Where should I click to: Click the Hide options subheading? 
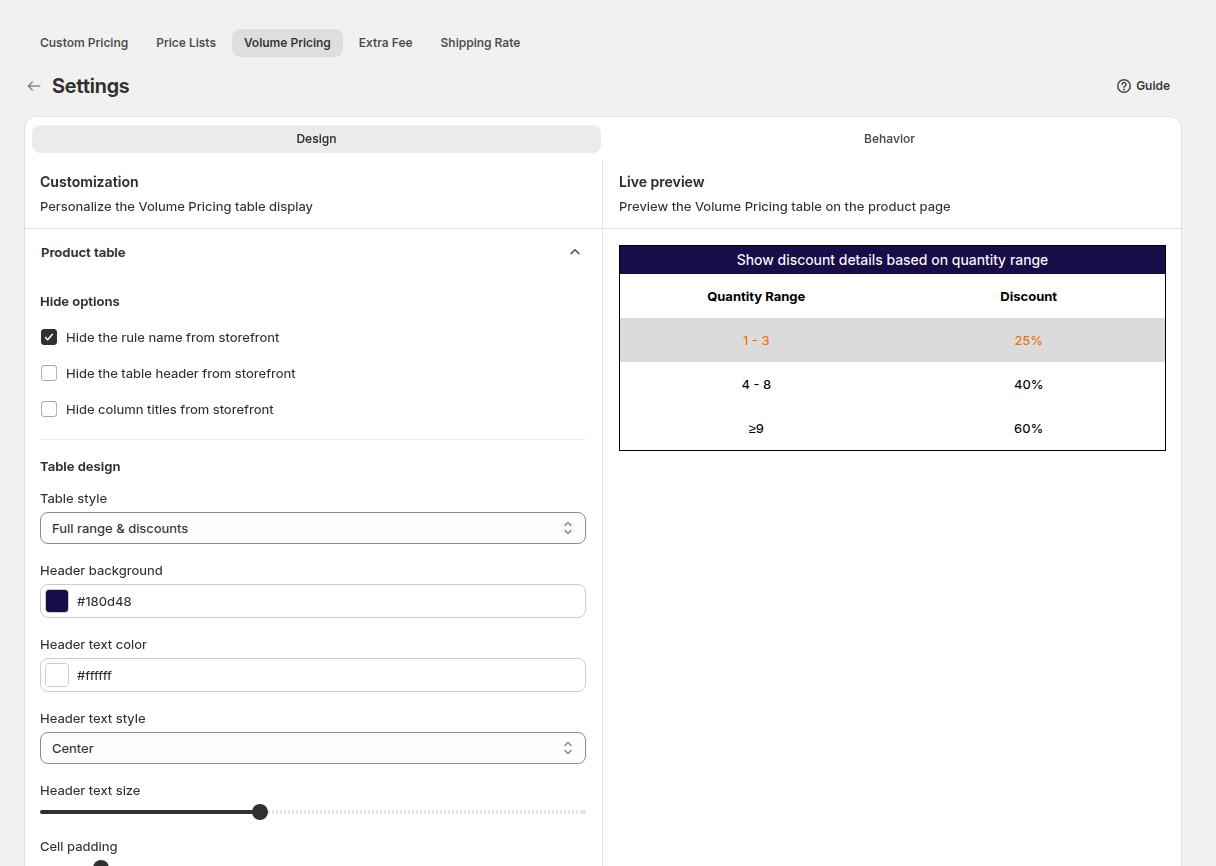(80, 302)
